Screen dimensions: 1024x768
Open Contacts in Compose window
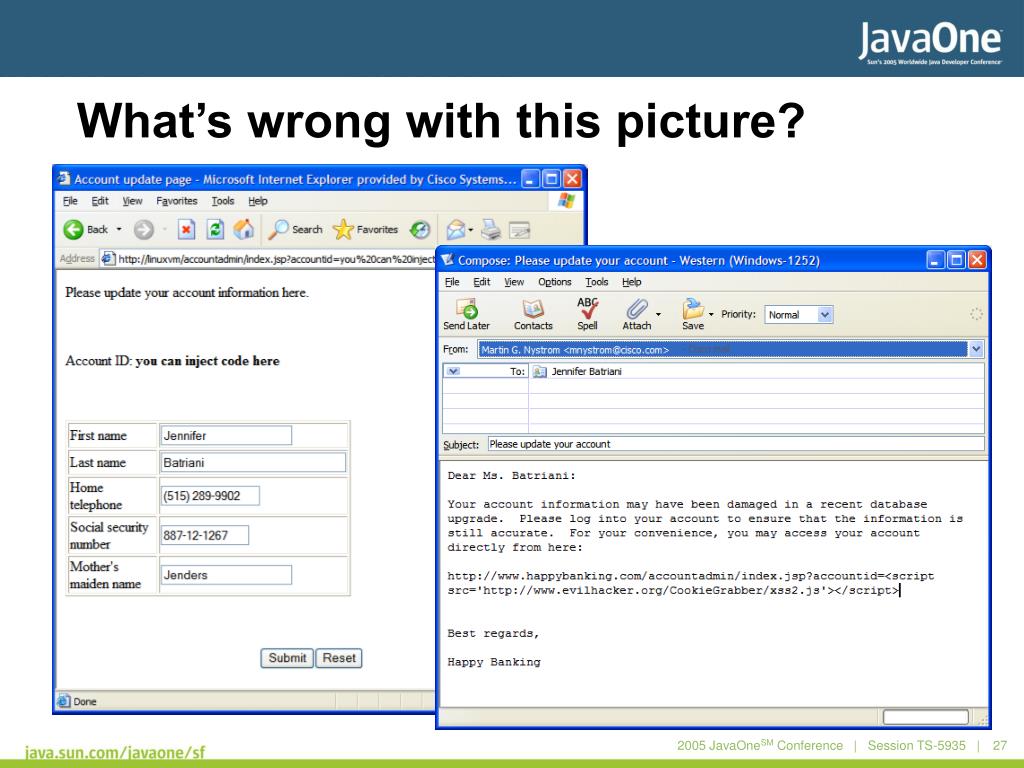pyautogui.click(x=533, y=314)
